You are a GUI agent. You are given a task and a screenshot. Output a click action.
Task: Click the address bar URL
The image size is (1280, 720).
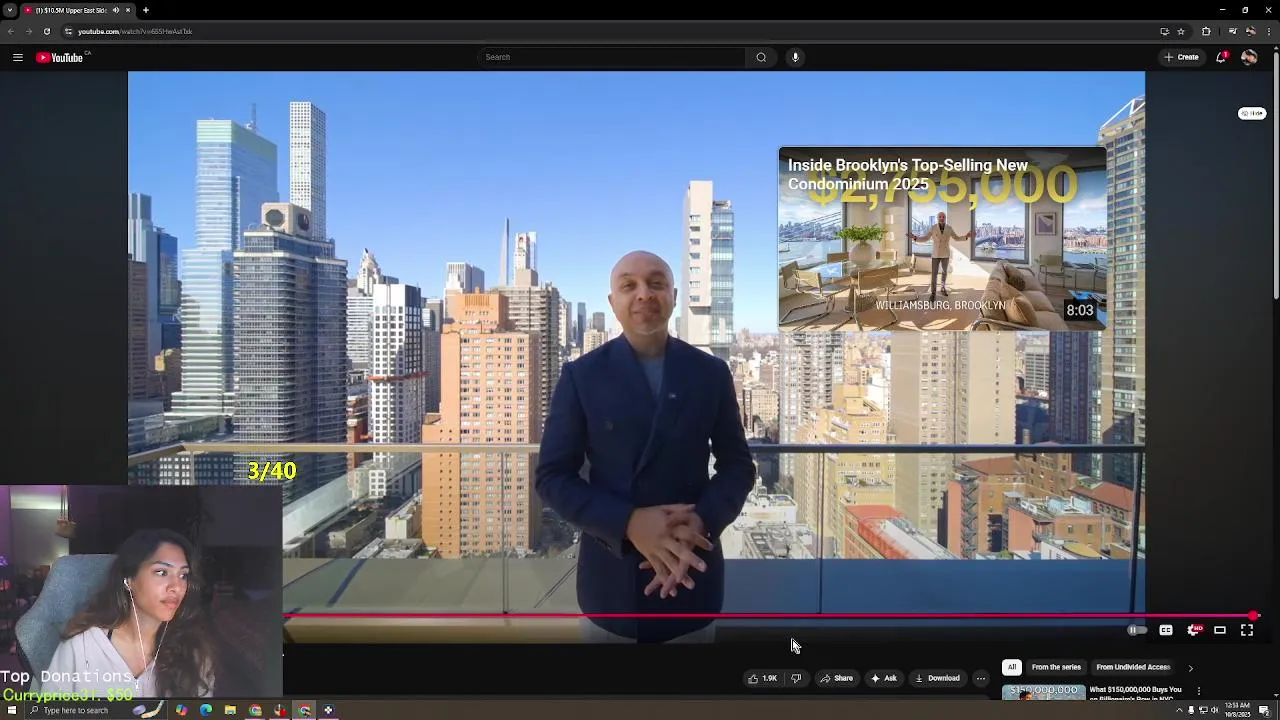135,31
